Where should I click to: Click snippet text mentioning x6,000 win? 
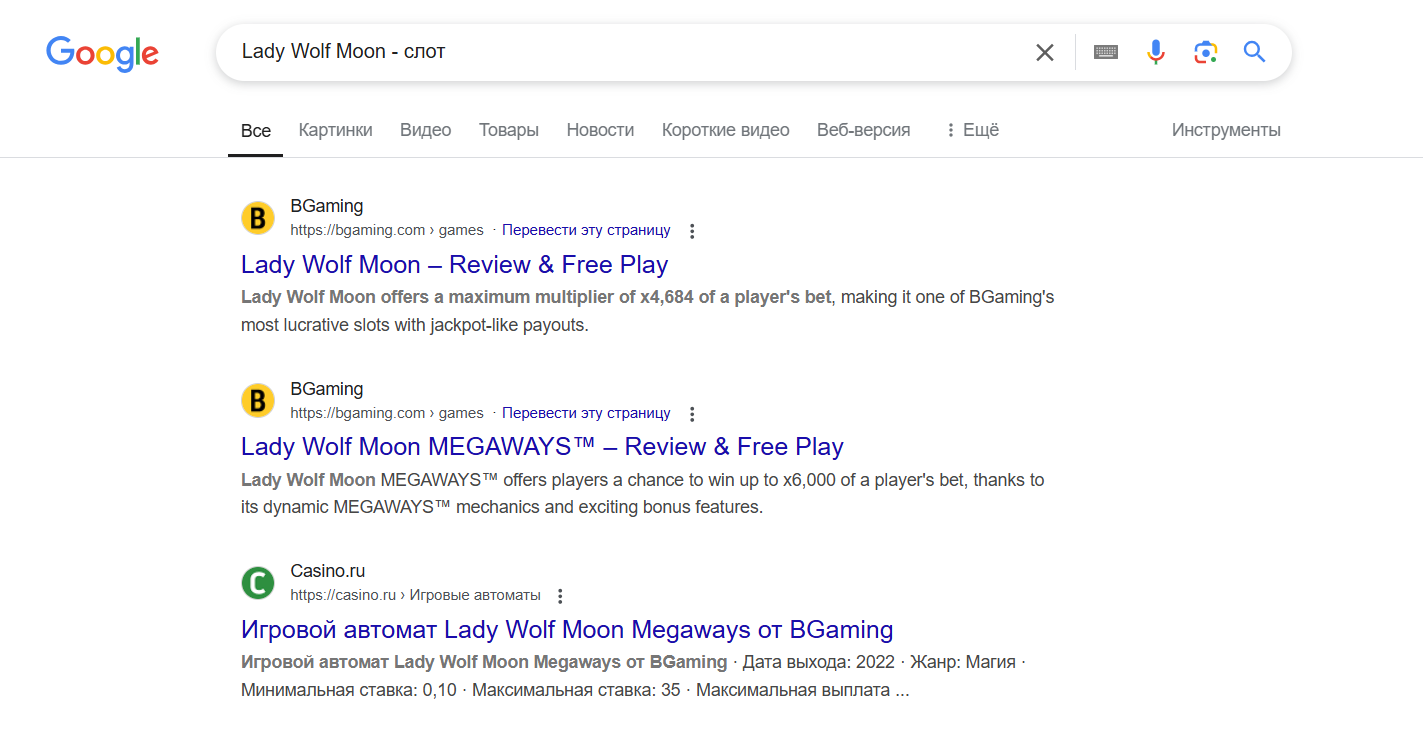tap(643, 494)
